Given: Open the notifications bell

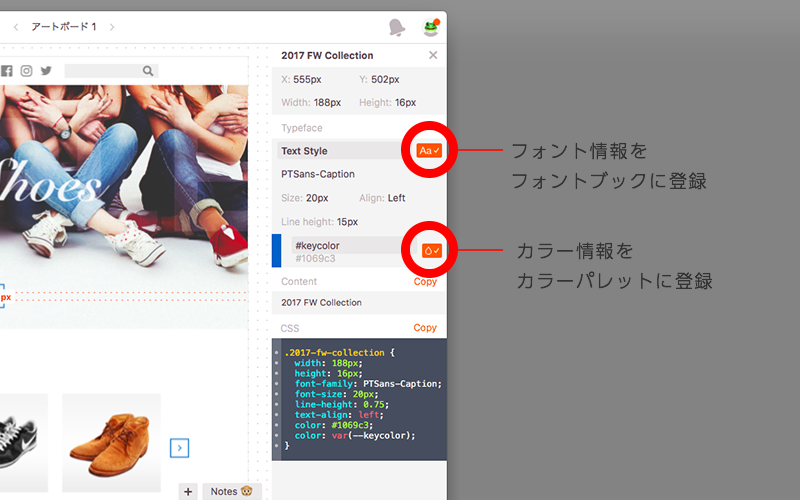Looking at the screenshot, I should 397,28.
